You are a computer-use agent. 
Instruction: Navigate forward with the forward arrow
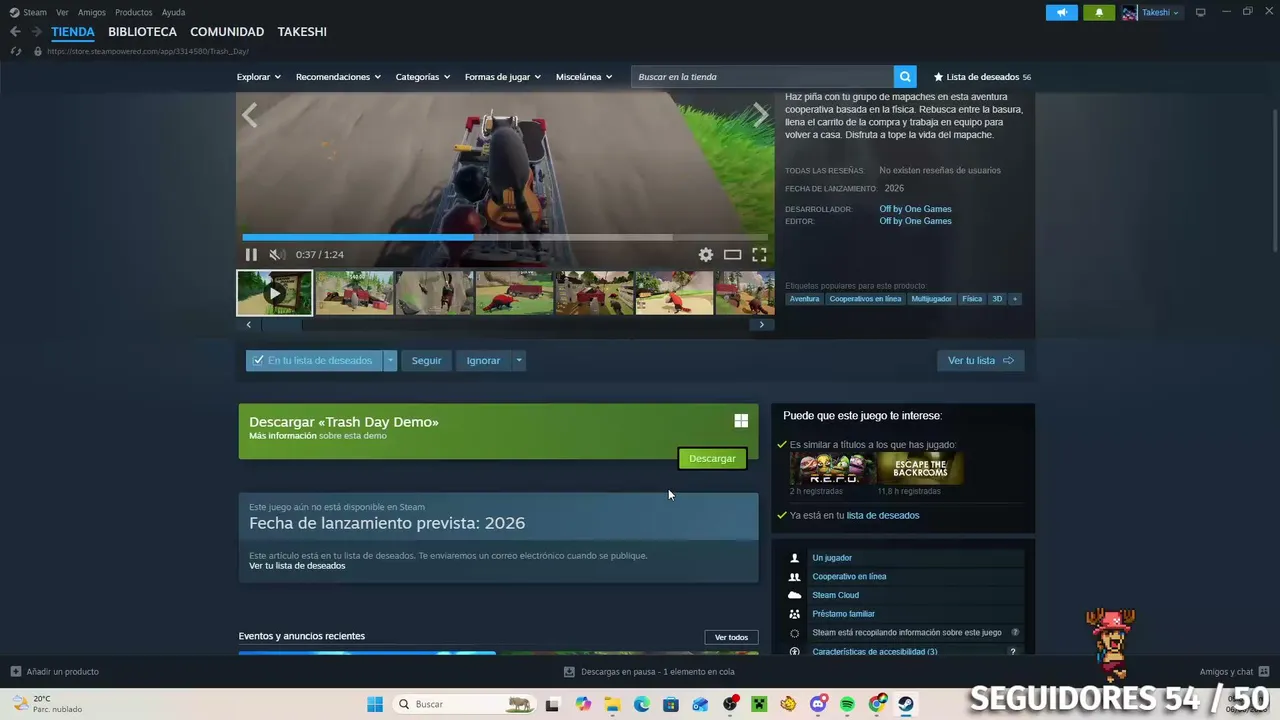(36, 32)
